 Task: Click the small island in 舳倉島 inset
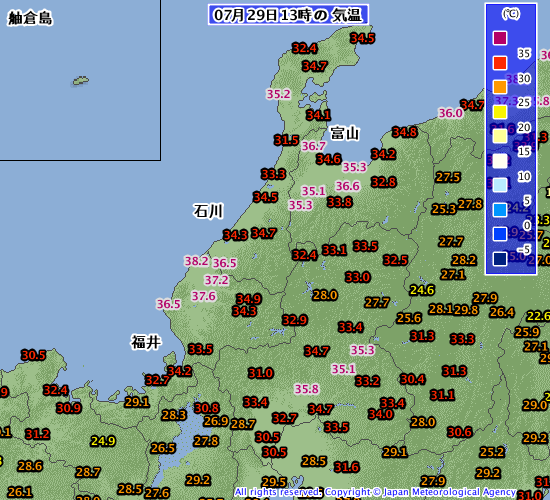click(x=81, y=81)
